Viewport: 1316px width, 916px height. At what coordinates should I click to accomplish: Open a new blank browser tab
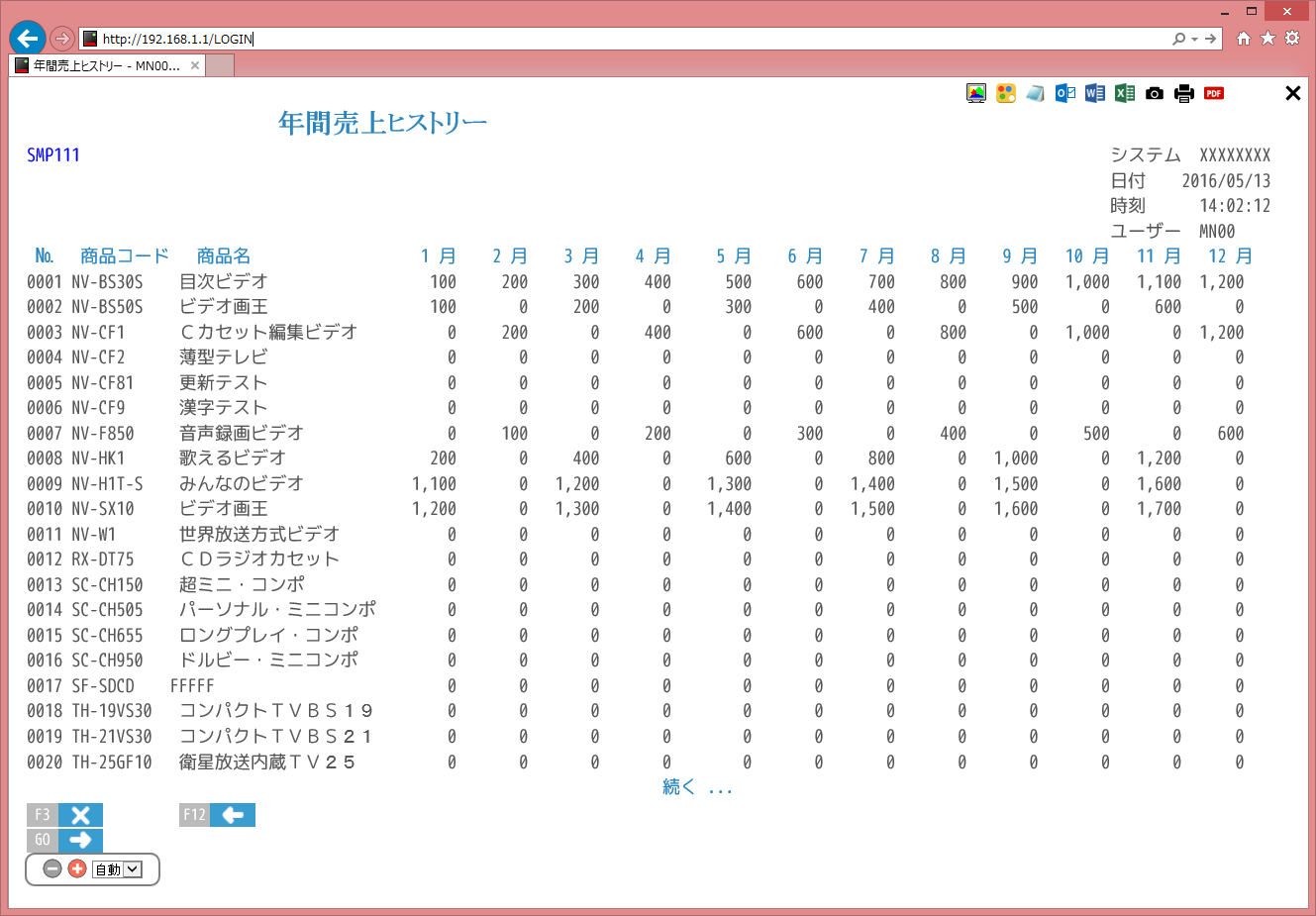[220, 66]
